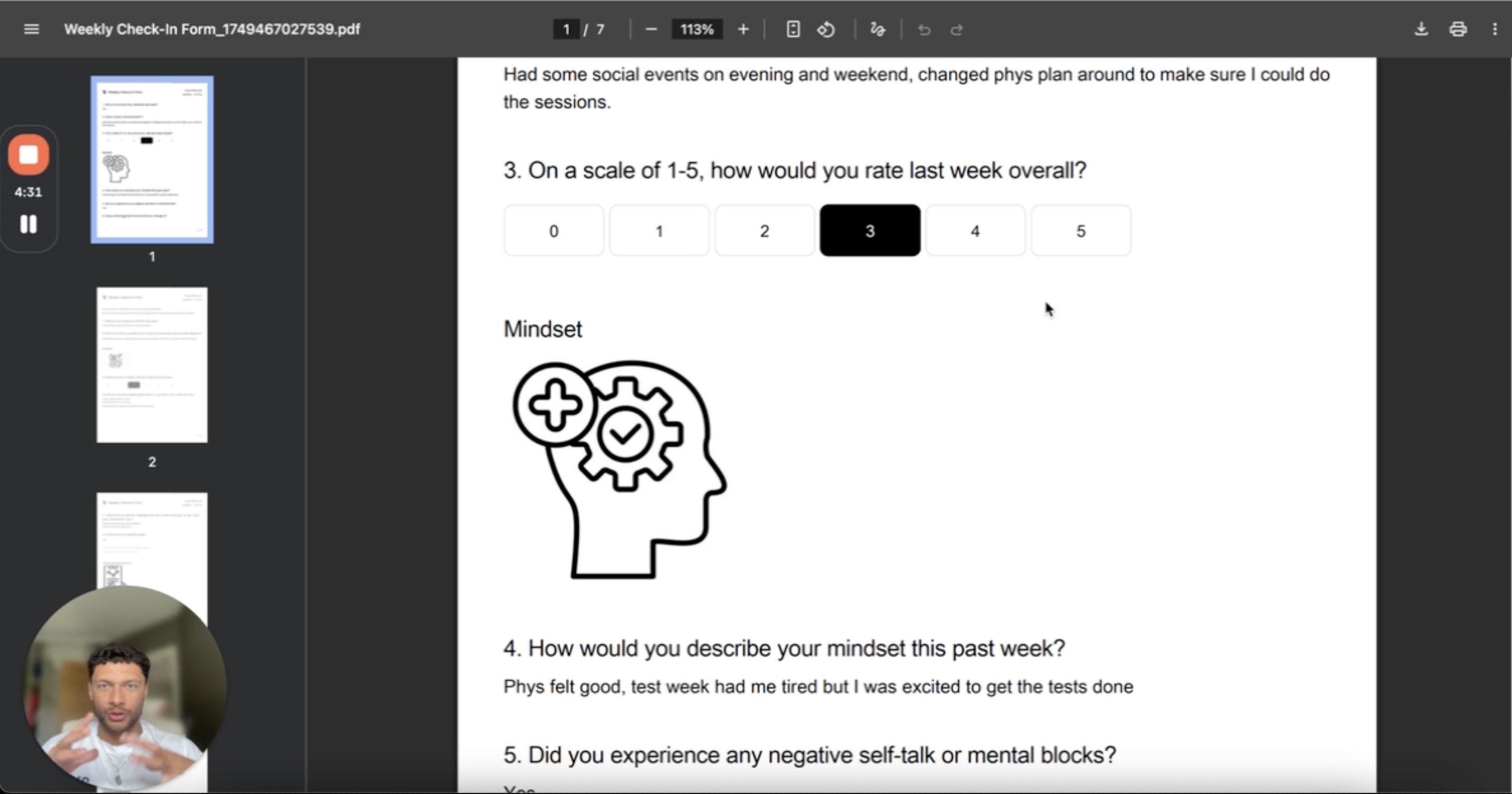Click the fit to page icon
The height and width of the screenshot is (794, 1512).
pyautogui.click(x=793, y=29)
